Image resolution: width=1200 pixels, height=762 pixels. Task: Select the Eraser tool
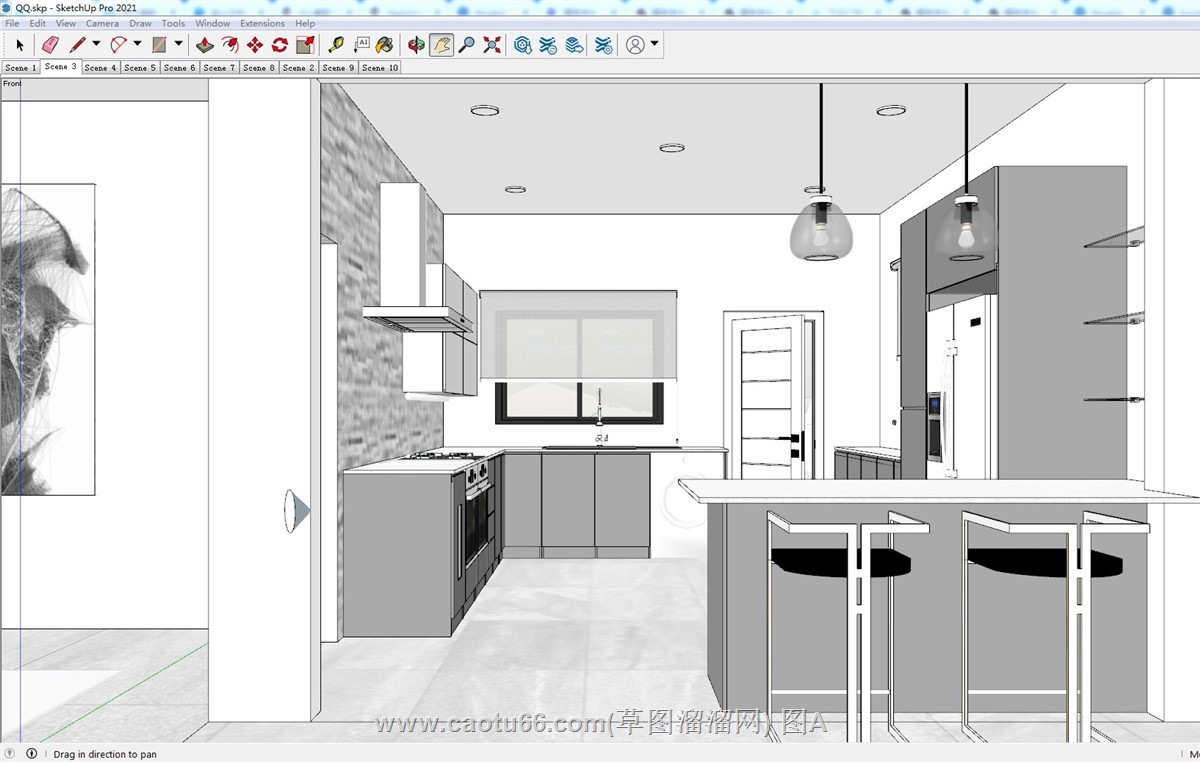tap(50, 45)
